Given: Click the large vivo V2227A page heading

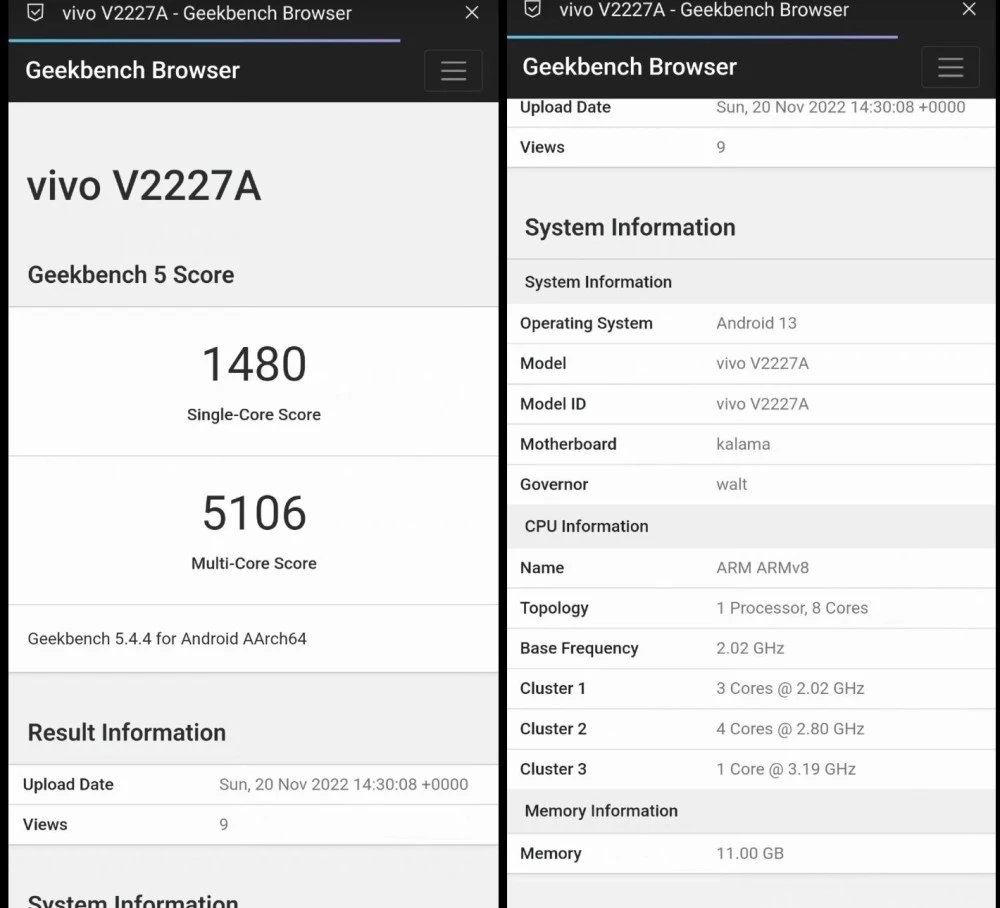Looking at the screenshot, I should click(144, 186).
